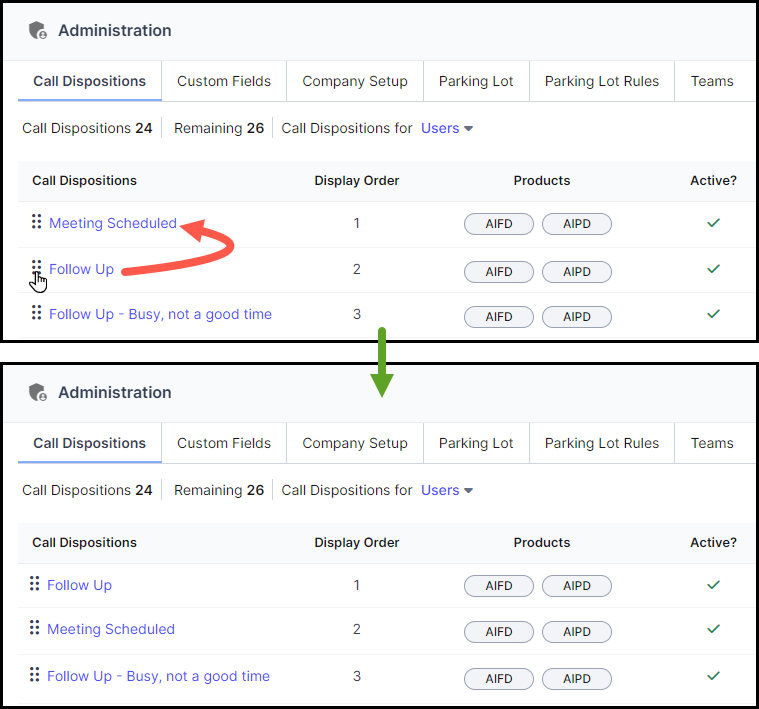Click drag handle beside Follow Up in bottom panel

(x=34, y=584)
